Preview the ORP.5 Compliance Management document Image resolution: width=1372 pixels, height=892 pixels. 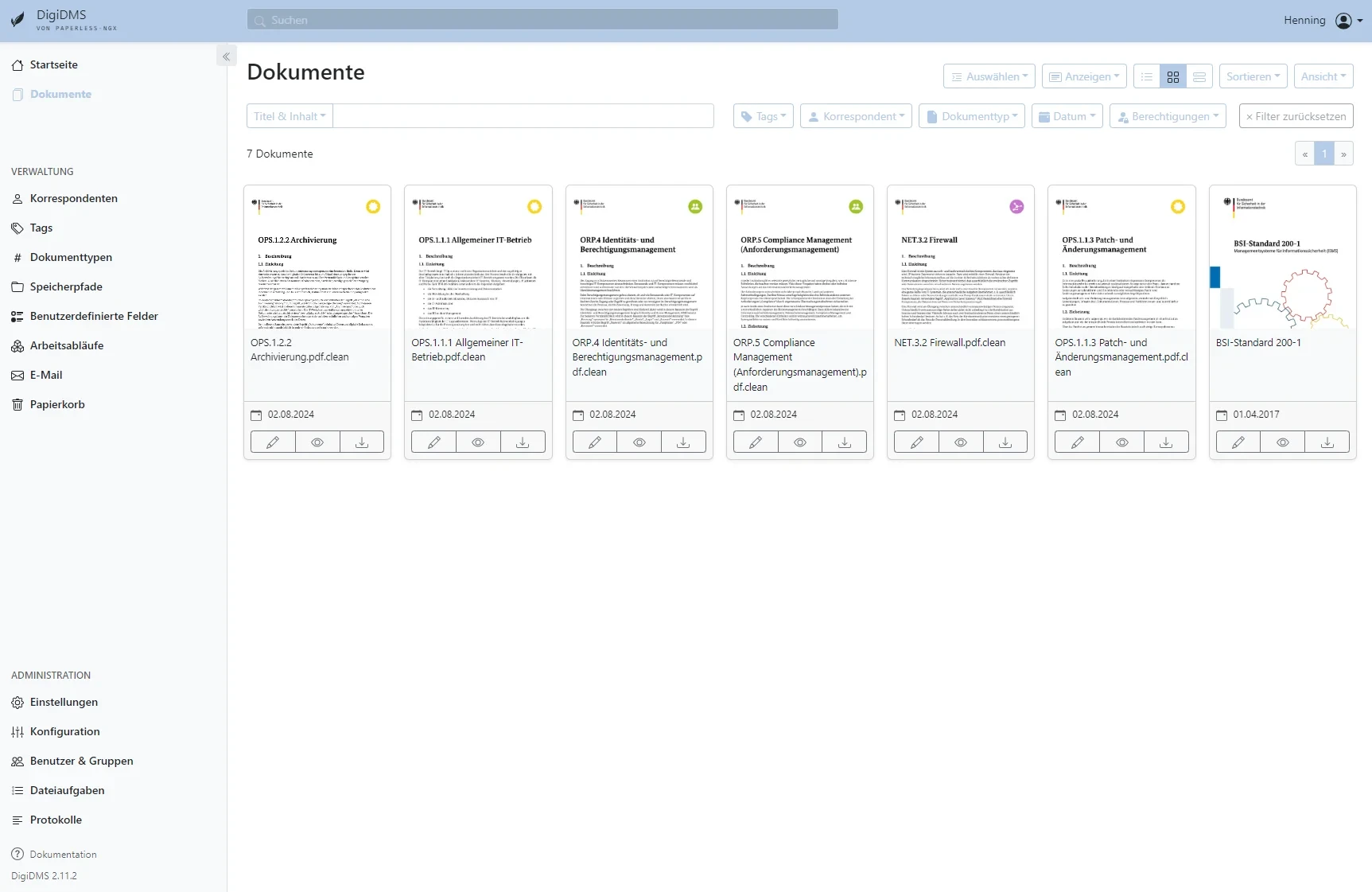pyautogui.click(x=799, y=442)
